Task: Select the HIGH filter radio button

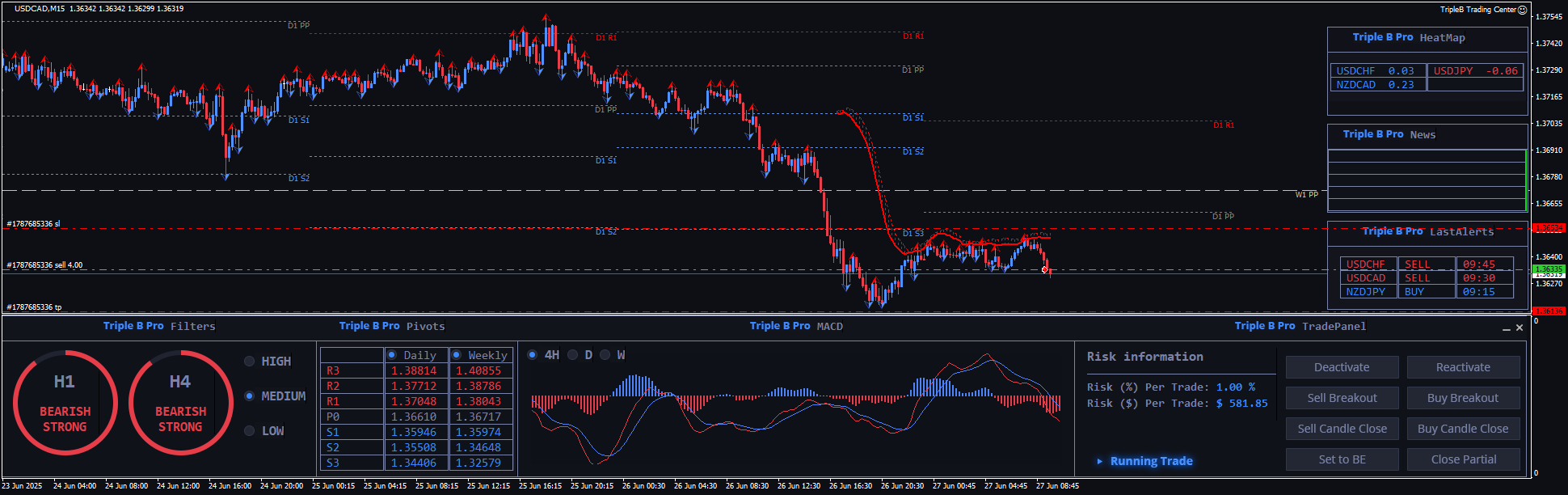Action: click(250, 362)
